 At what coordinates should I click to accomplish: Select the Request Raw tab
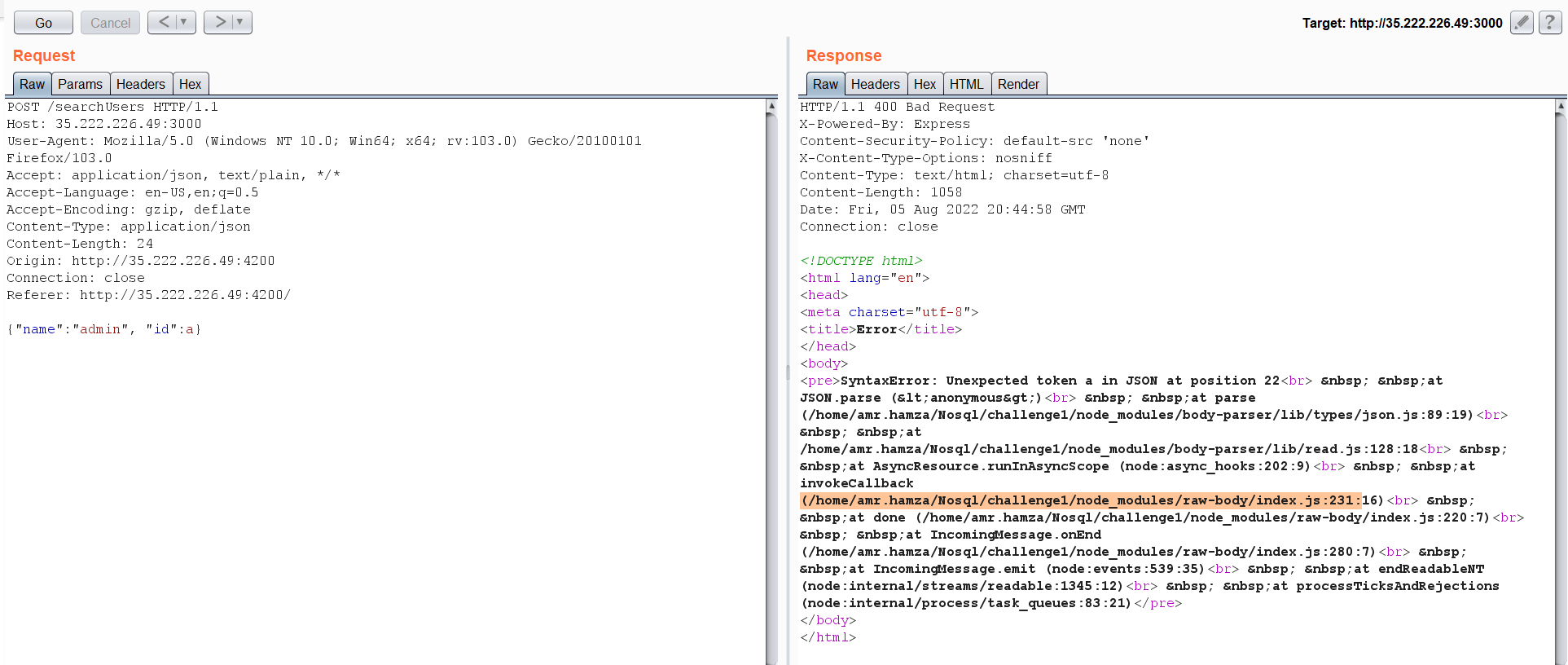[33, 84]
